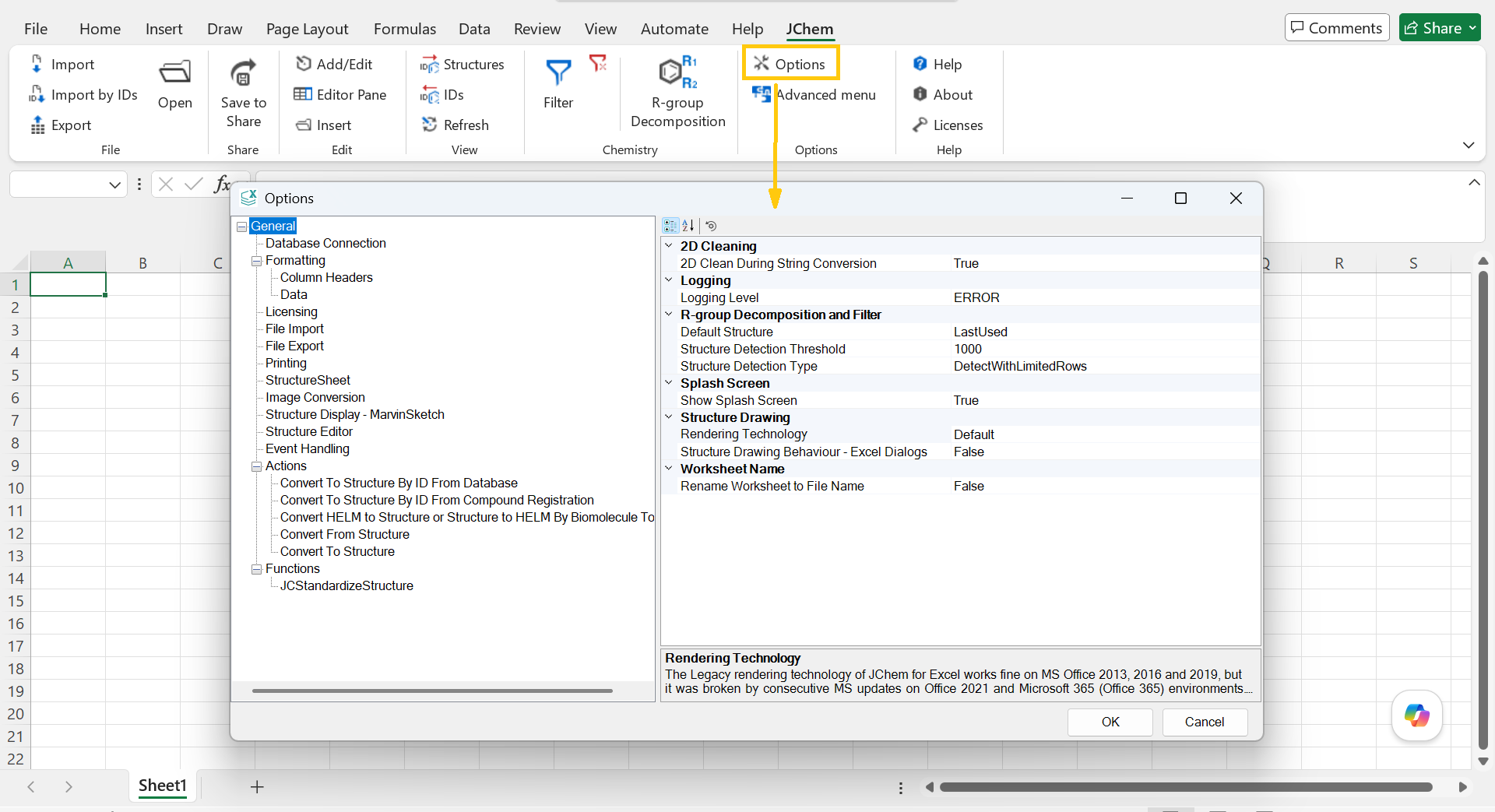Open the Advanced menu

(x=814, y=94)
